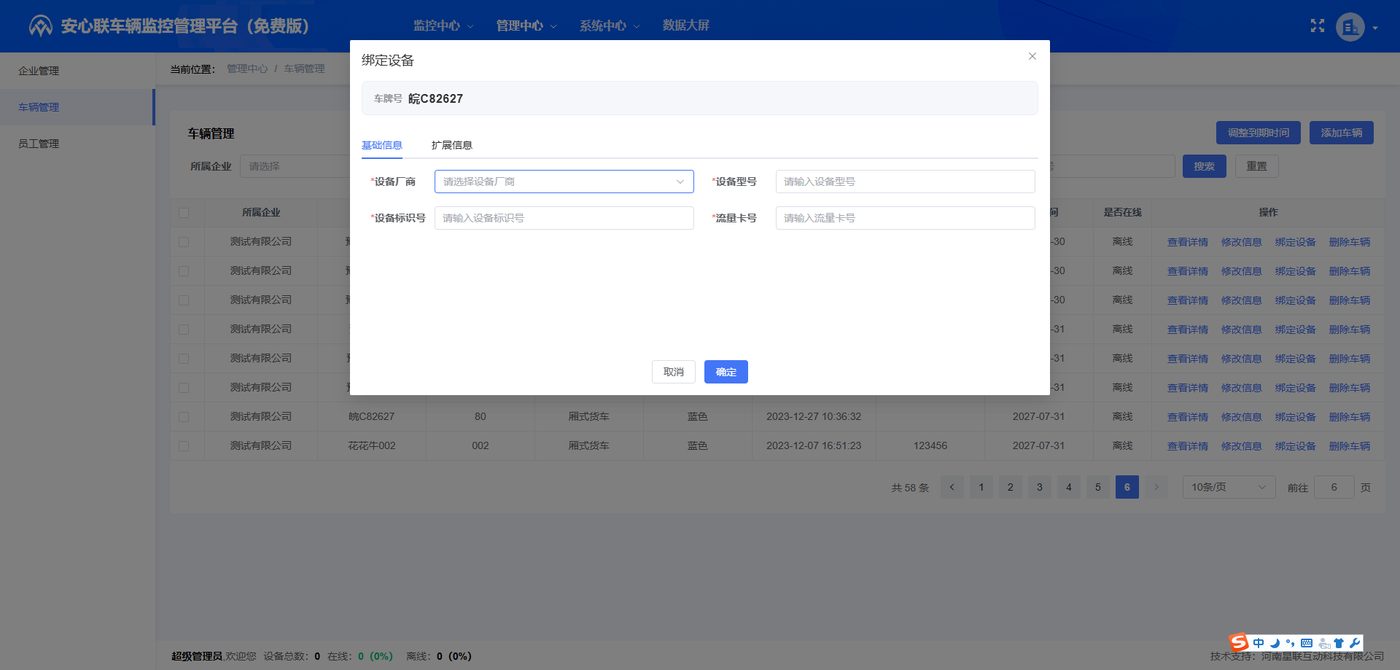Click the 取消 button in the dialog
This screenshot has width=1400, height=670.
pyautogui.click(x=673, y=372)
